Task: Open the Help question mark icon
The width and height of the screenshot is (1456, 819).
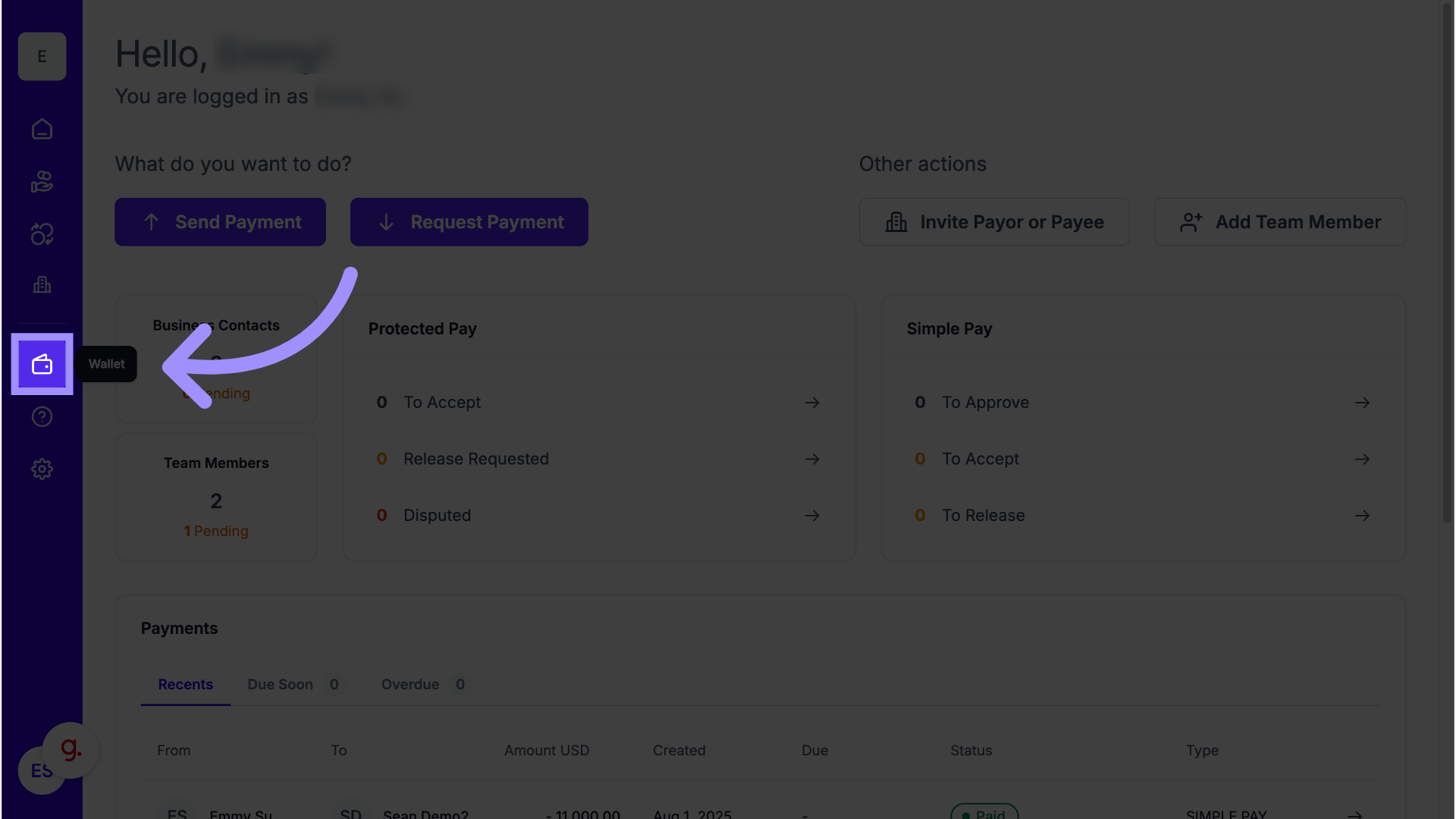Action: 42,417
